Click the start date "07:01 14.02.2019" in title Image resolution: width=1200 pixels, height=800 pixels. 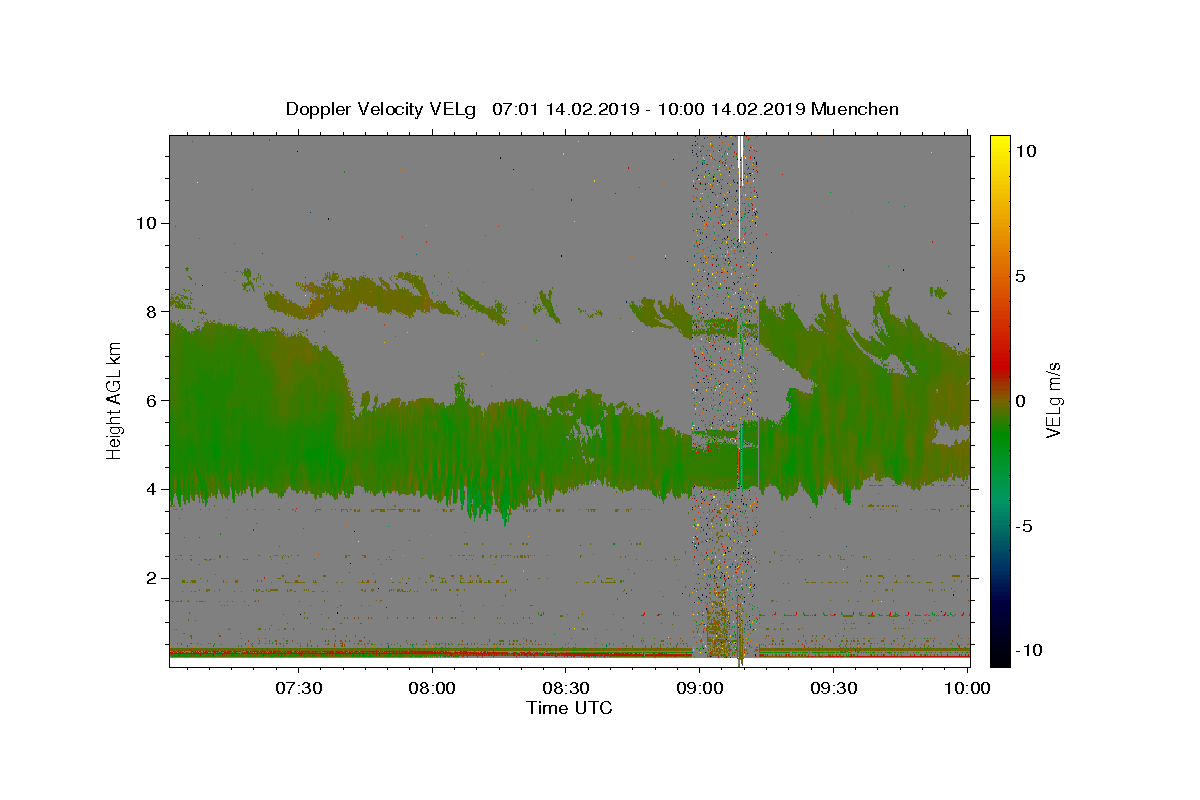point(564,109)
